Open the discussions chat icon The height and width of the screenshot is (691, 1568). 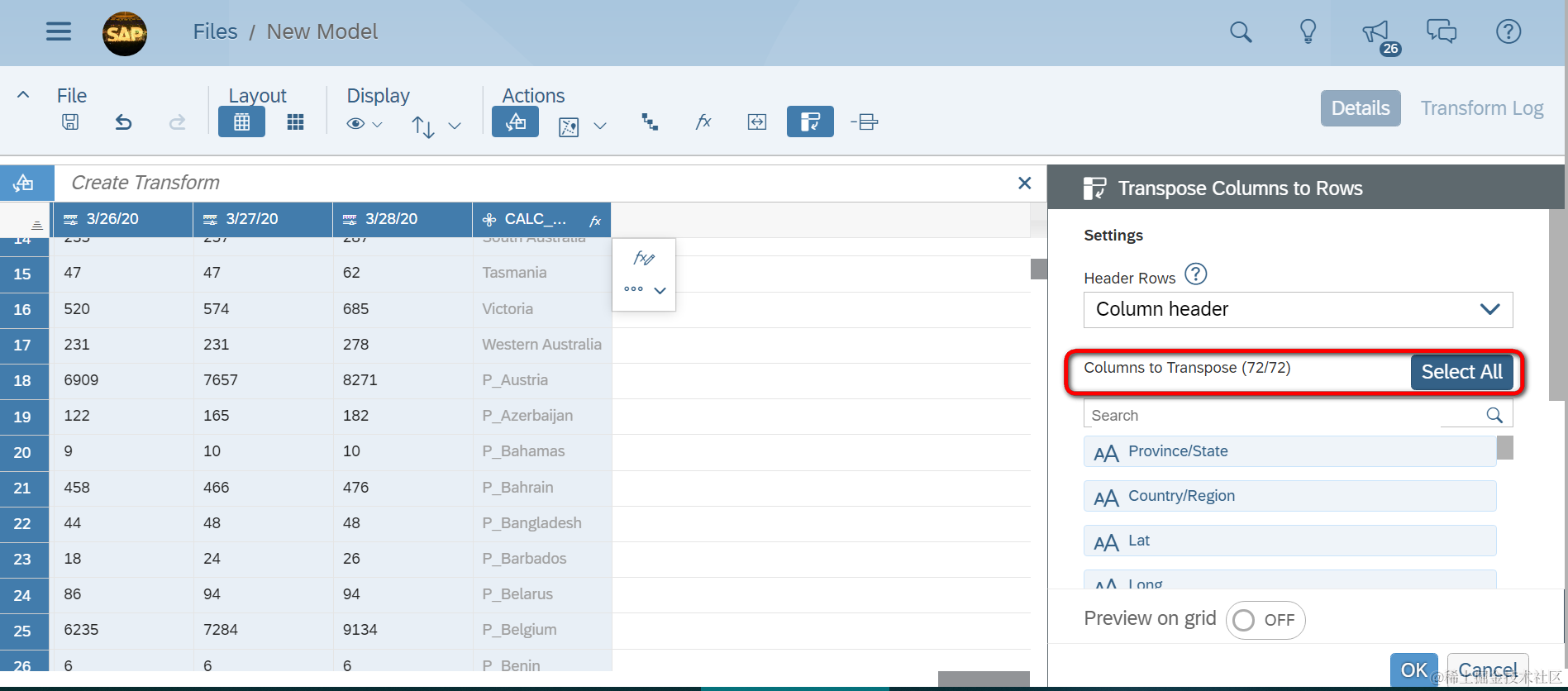coord(1442,31)
